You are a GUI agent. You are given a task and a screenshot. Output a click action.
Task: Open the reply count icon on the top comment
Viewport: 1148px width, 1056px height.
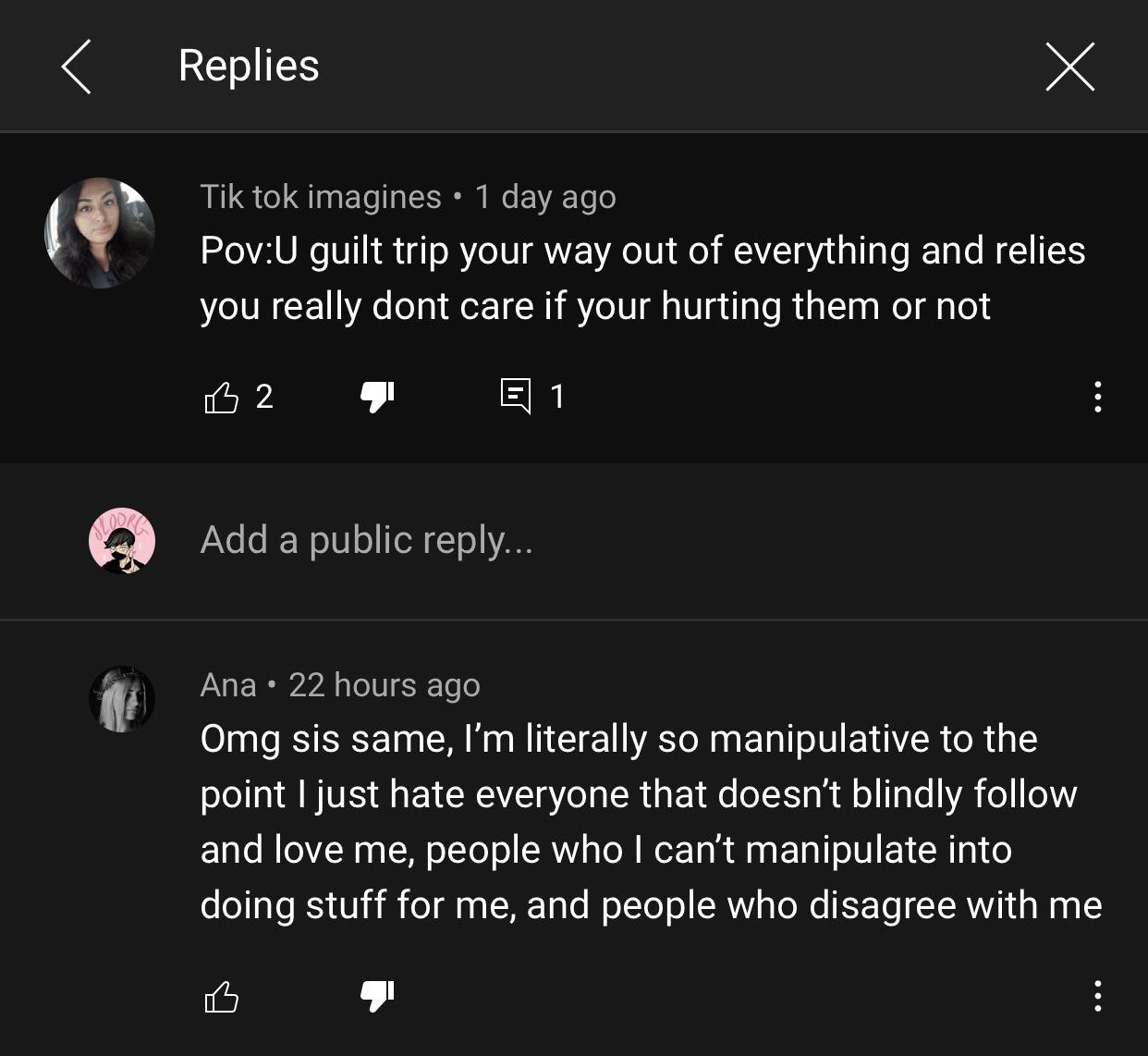[x=515, y=396]
